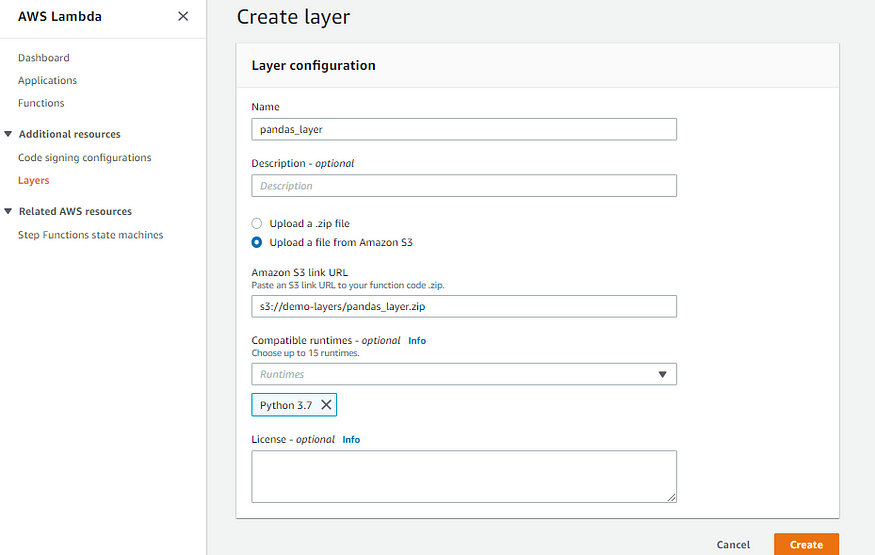875x555 pixels.
Task: Select Upload a .zip file option
Action: (x=257, y=224)
